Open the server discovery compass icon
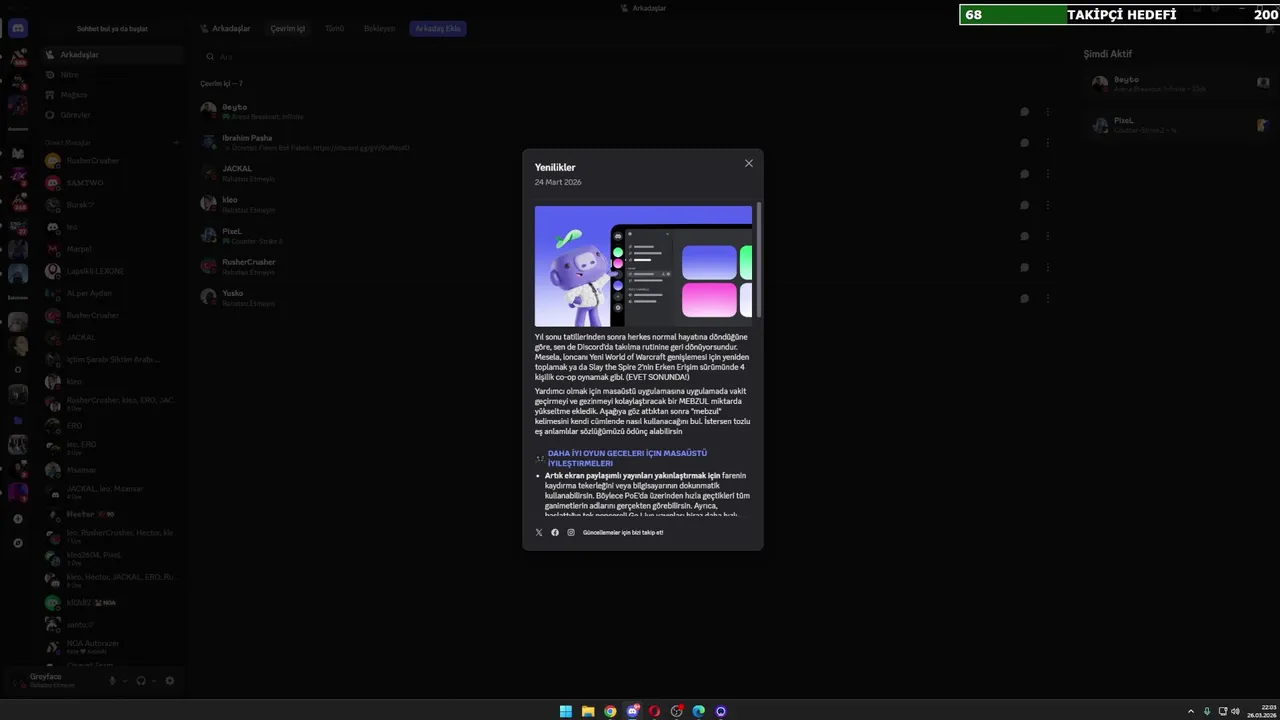1280x720 pixels. tap(18, 543)
